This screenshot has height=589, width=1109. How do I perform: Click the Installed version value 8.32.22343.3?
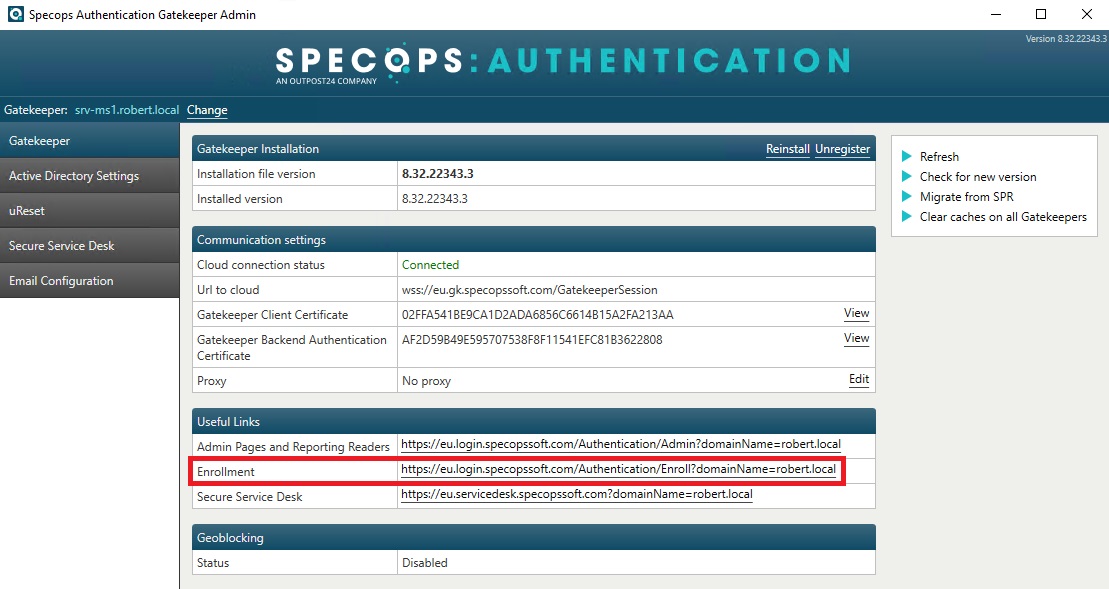pyautogui.click(x=435, y=199)
